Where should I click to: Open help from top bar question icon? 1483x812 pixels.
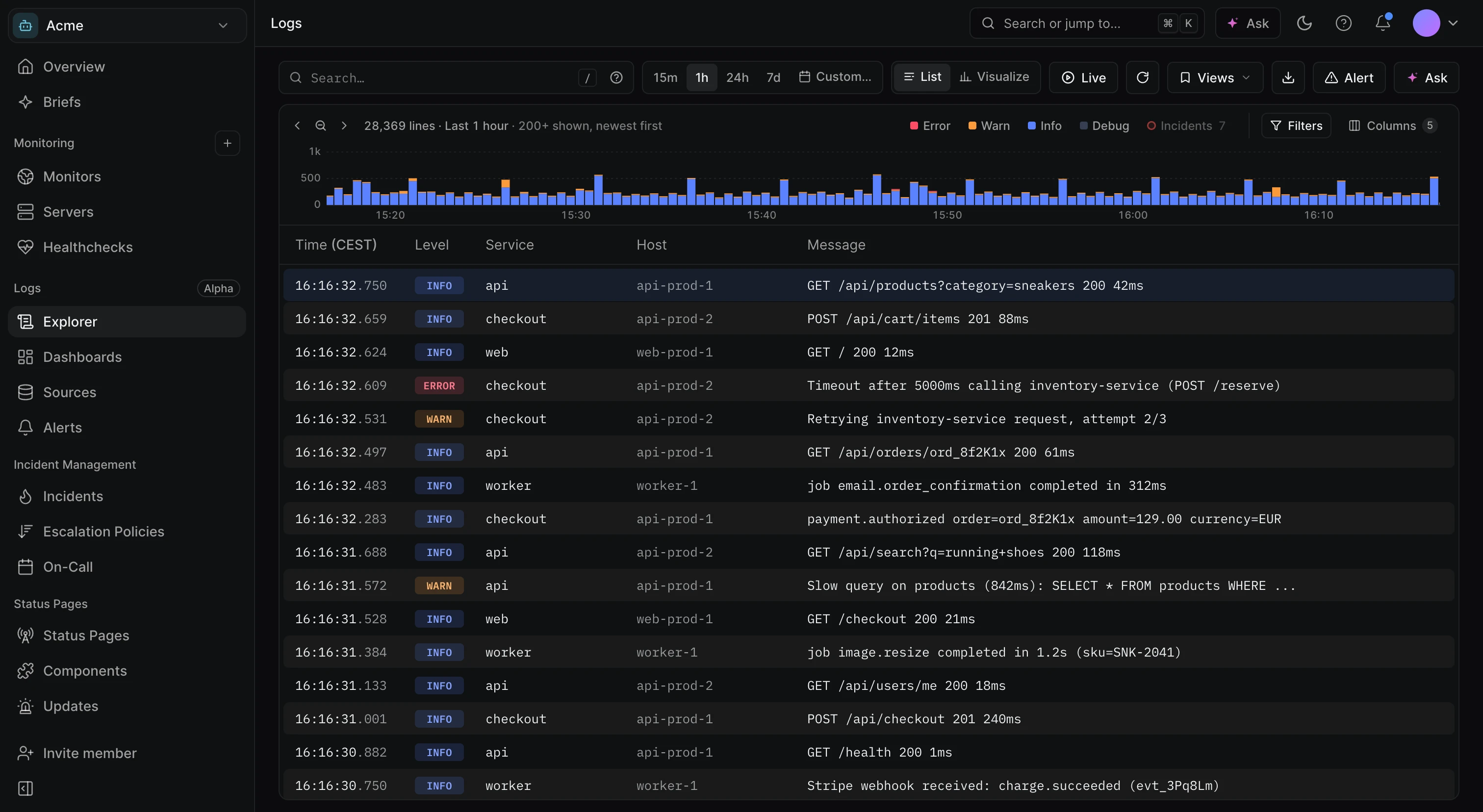[1343, 24]
